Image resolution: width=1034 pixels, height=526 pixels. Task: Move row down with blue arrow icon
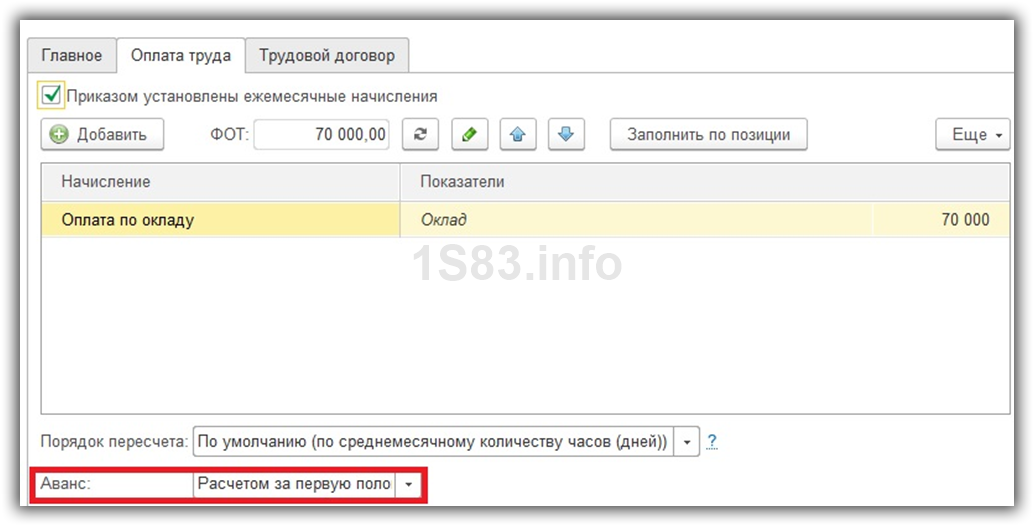point(566,134)
